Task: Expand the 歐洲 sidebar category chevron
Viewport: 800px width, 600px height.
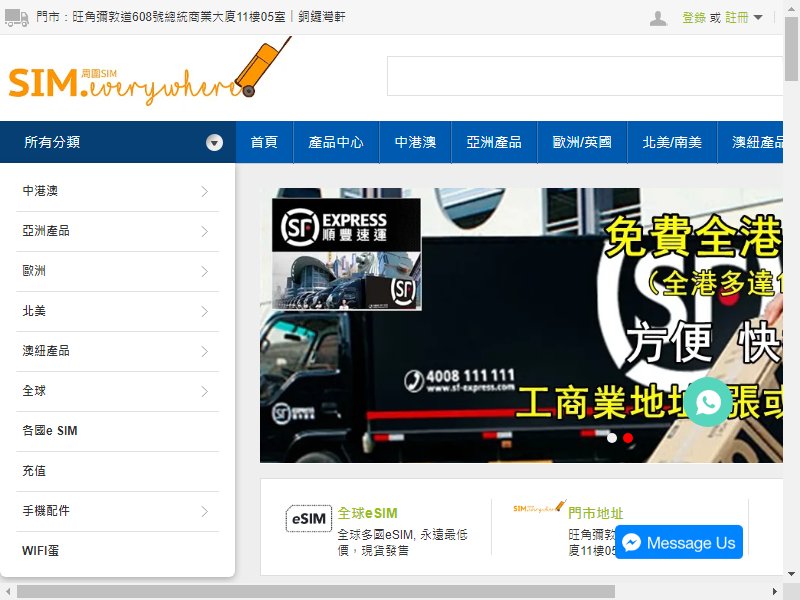Action: tap(205, 271)
